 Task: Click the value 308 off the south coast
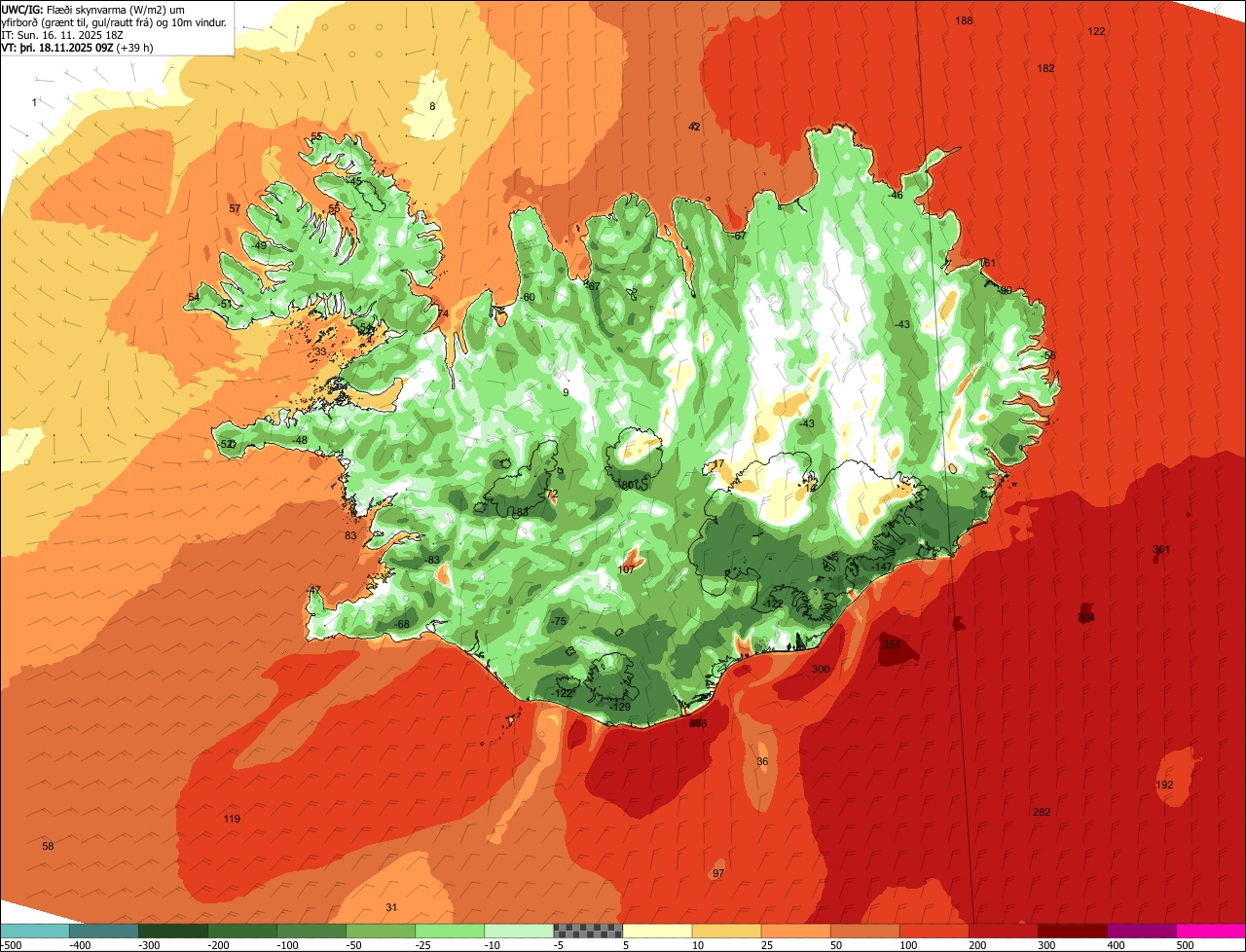tap(697, 723)
